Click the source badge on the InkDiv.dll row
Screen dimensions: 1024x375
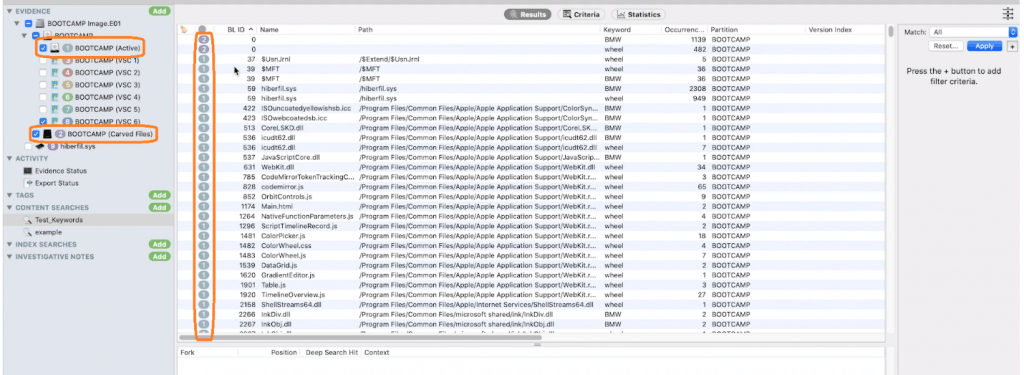(203, 314)
